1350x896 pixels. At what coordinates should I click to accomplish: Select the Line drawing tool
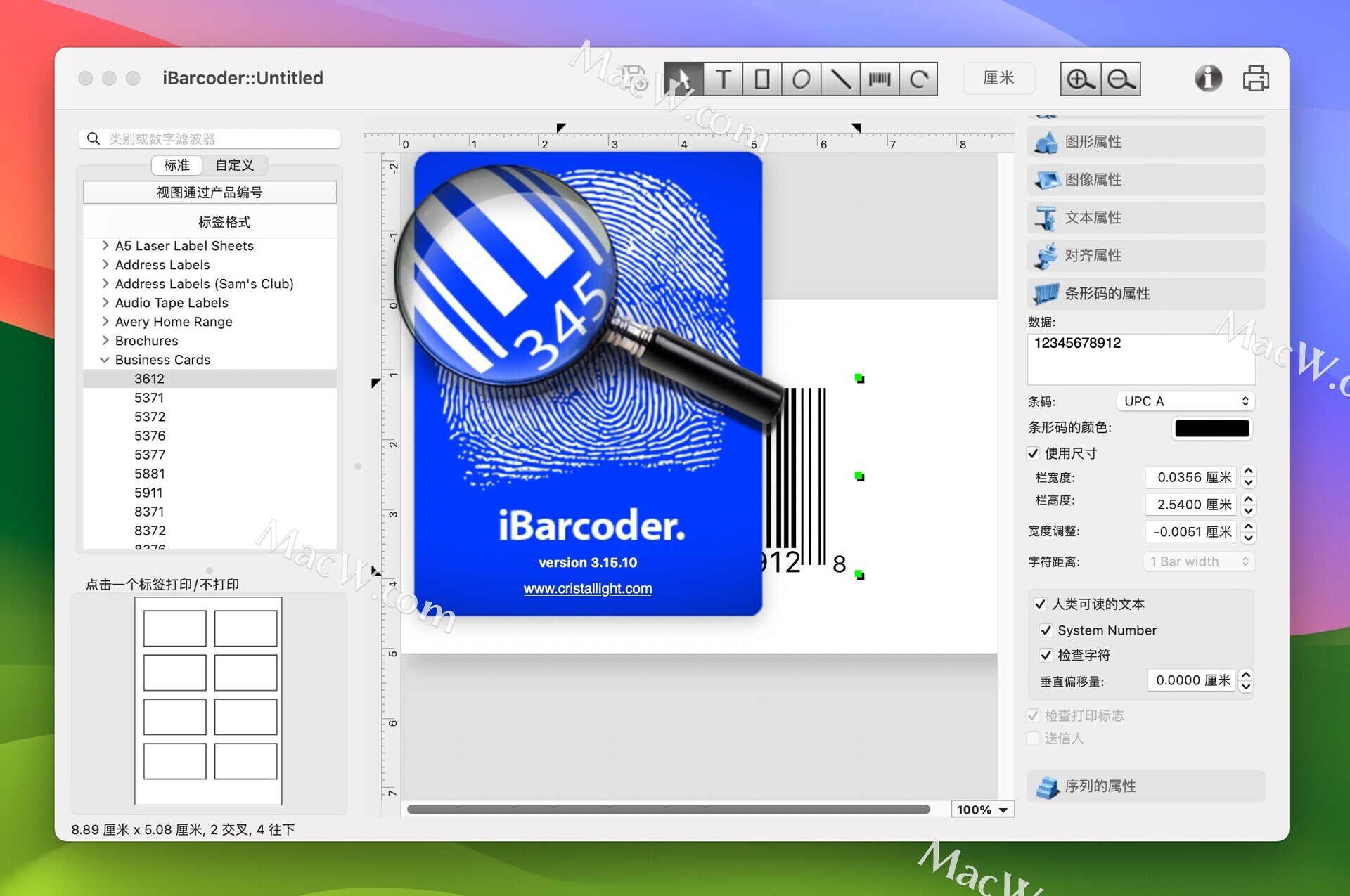tap(840, 79)
